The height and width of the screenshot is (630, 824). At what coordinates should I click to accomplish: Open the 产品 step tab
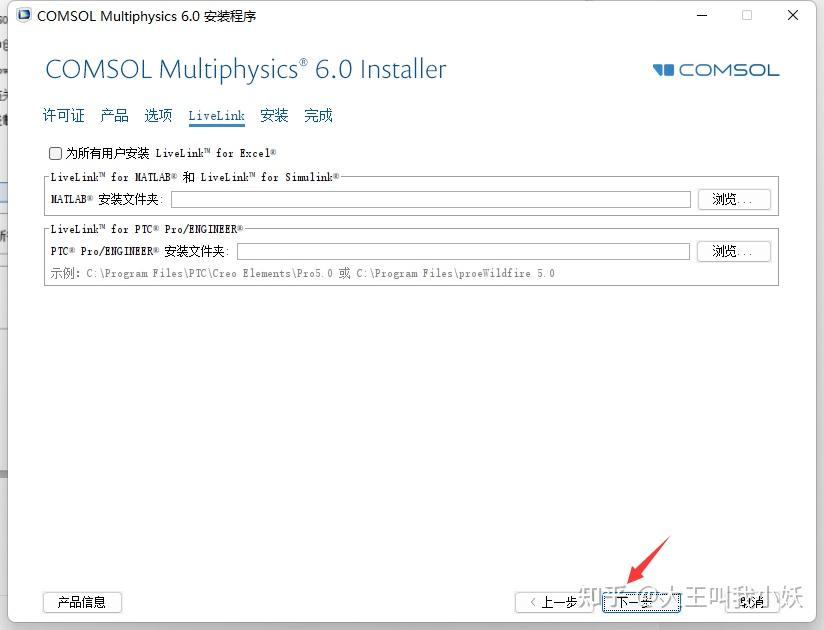(115, 115)
